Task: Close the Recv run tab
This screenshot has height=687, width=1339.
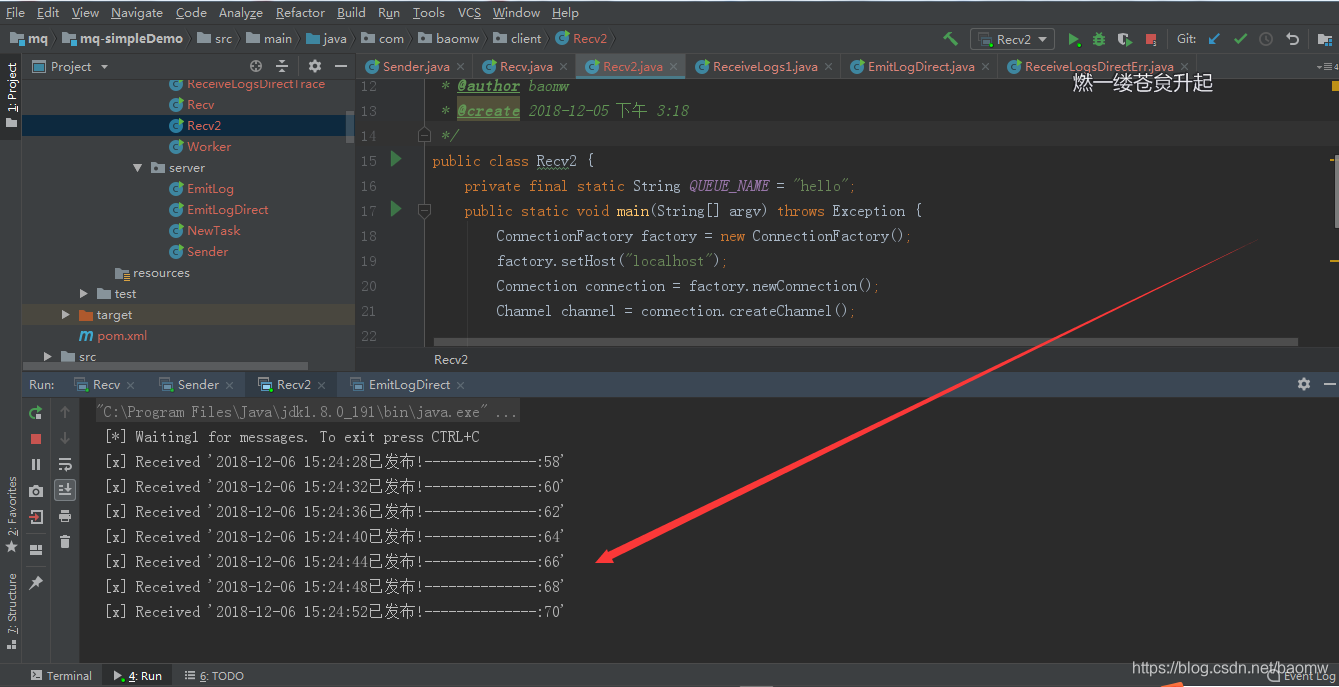Action: [130, 385]
